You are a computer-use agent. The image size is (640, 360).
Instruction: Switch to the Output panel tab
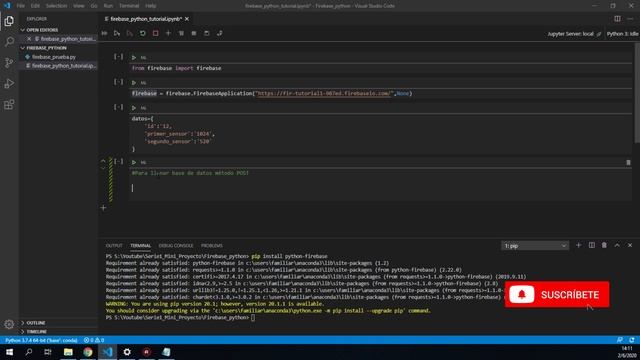[x=114, y=246]
